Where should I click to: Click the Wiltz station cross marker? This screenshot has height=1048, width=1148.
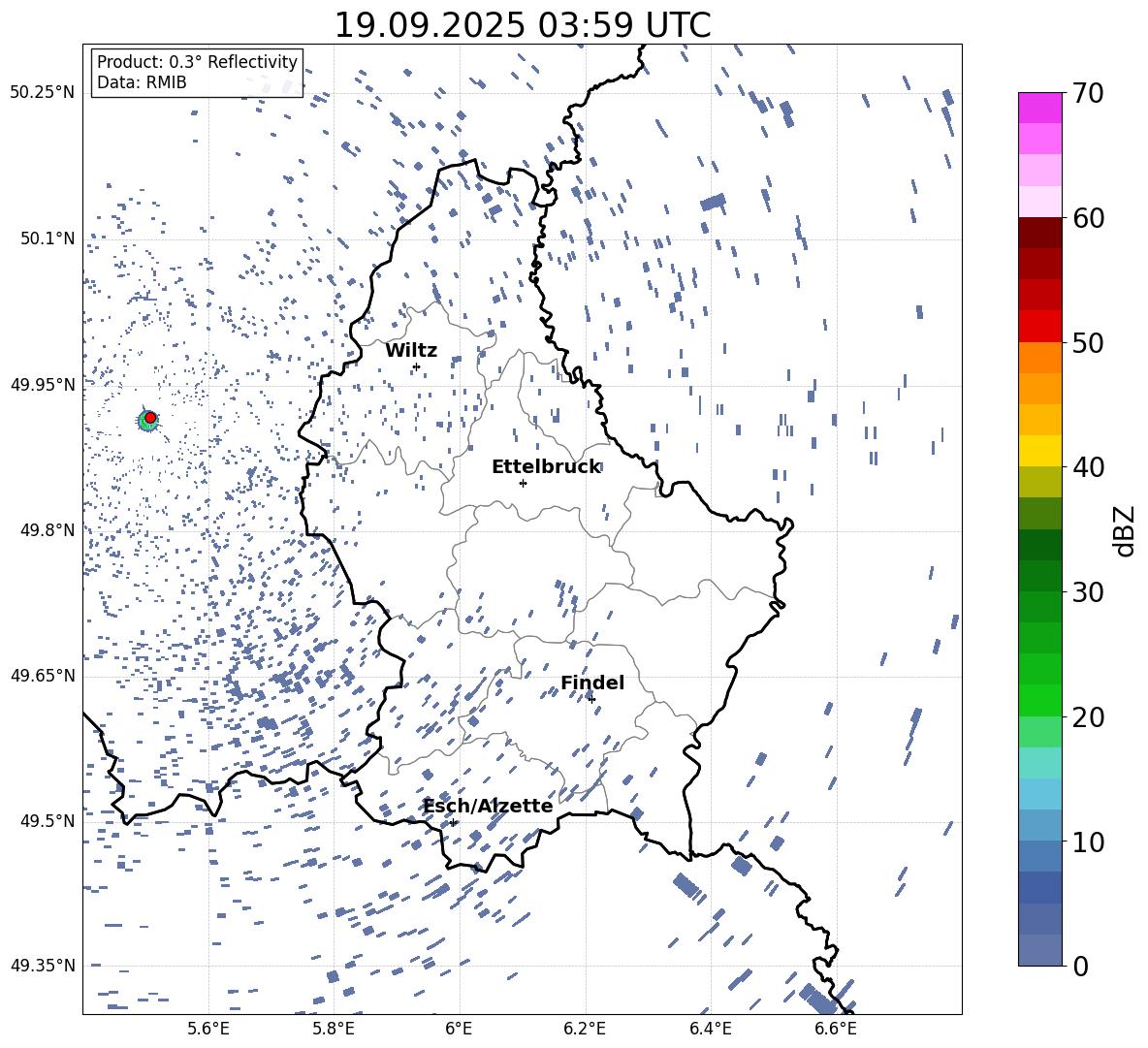(x=417, y=366)
